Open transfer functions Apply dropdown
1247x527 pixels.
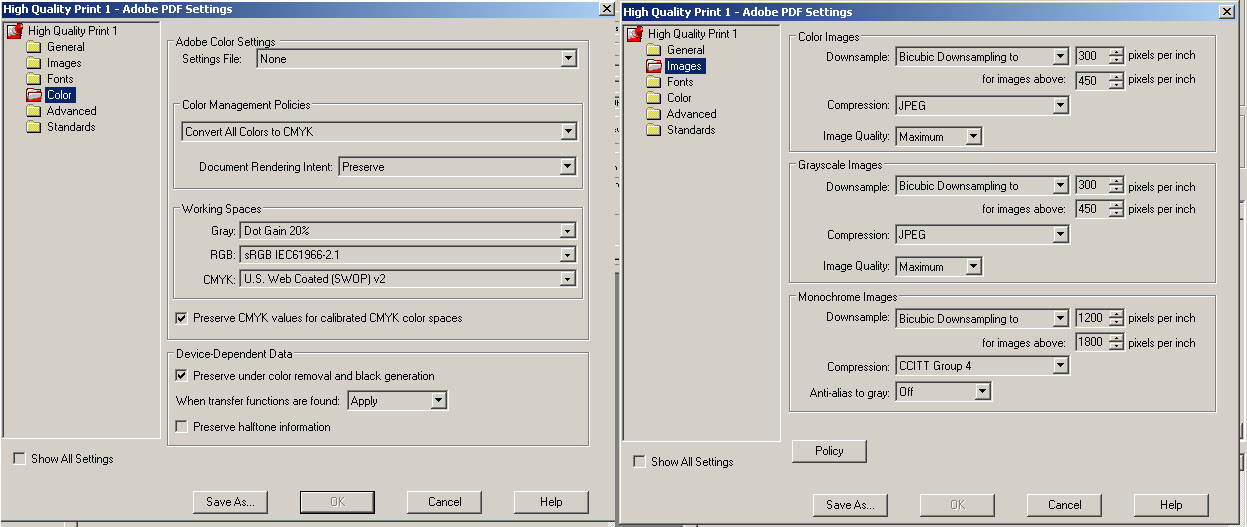[x=397, y=401]
